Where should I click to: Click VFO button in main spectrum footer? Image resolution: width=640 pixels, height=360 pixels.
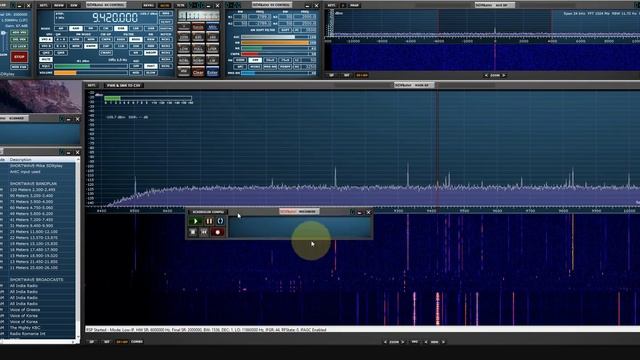[414, 342]
